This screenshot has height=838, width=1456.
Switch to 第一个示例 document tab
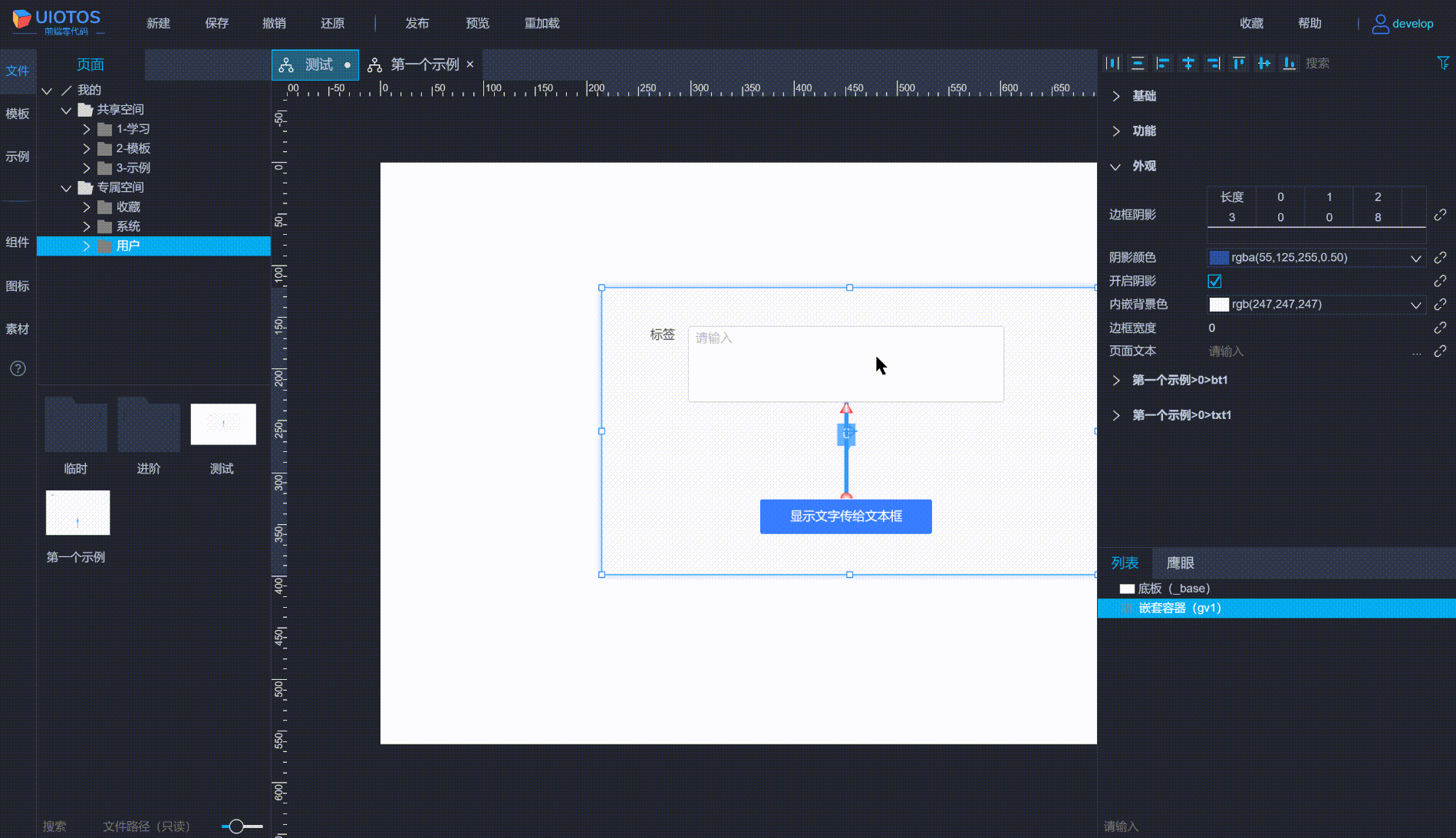tap(424, 65)
